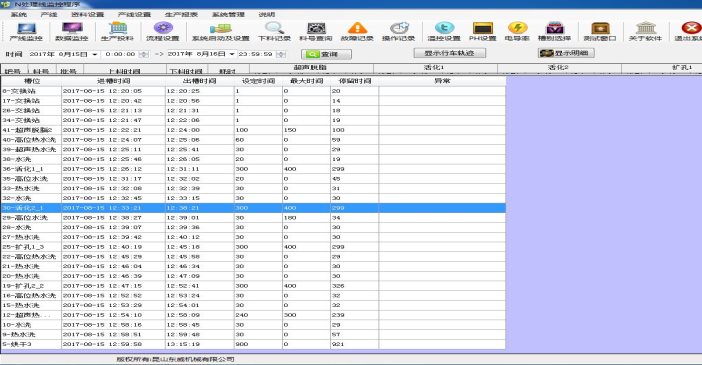
Task: Click the red 退出系统 exit icon
Action: pyautogui.click(x=690, y=32)
